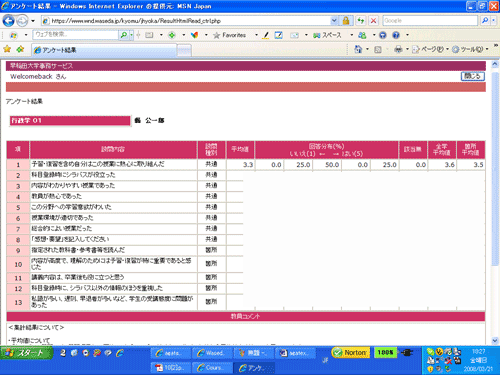Refresh the page with the green arrows icon
This screenshot has width=500, height=375.
click(x=361, y=21)
